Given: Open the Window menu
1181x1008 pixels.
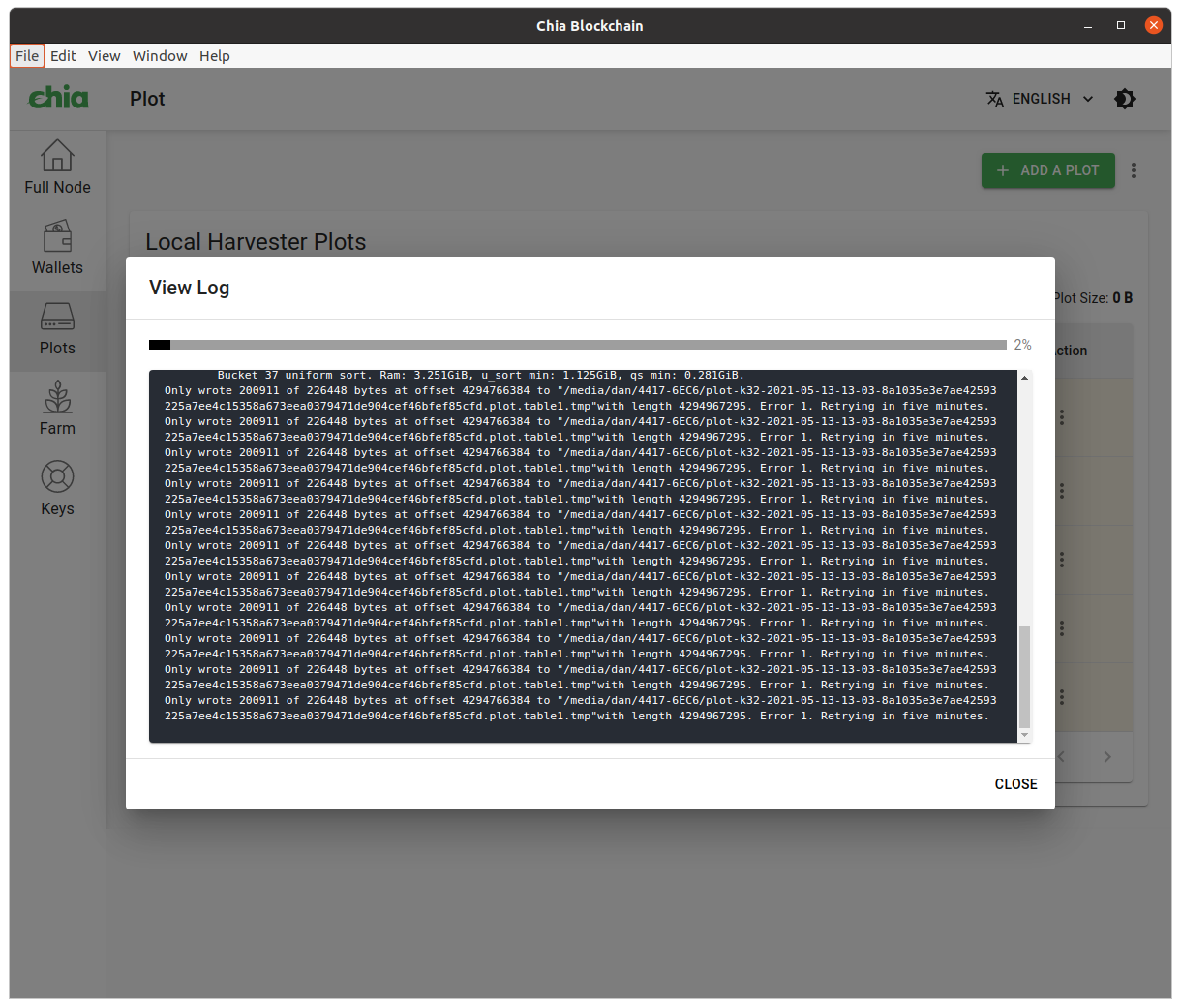Looking at the screenshot, I should 160,56.
